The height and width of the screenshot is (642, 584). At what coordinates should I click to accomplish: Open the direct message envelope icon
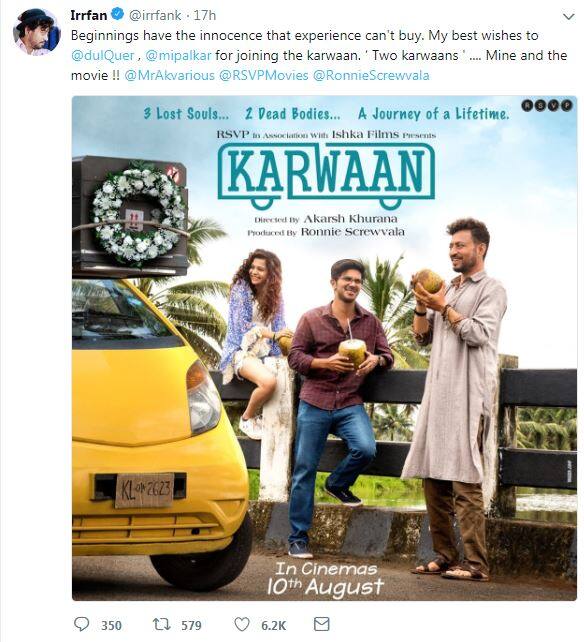coord(321,624)
